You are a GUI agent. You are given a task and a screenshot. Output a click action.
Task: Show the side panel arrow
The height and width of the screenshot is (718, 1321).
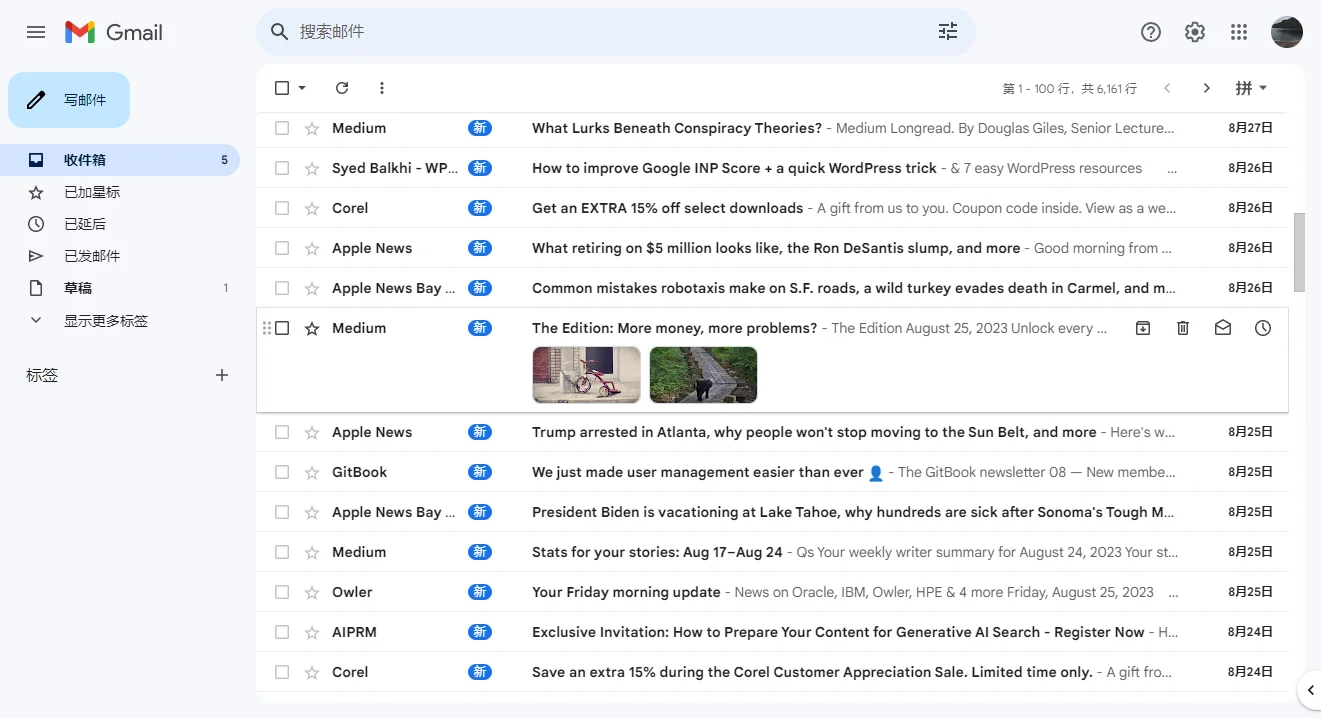(1309, 690)
